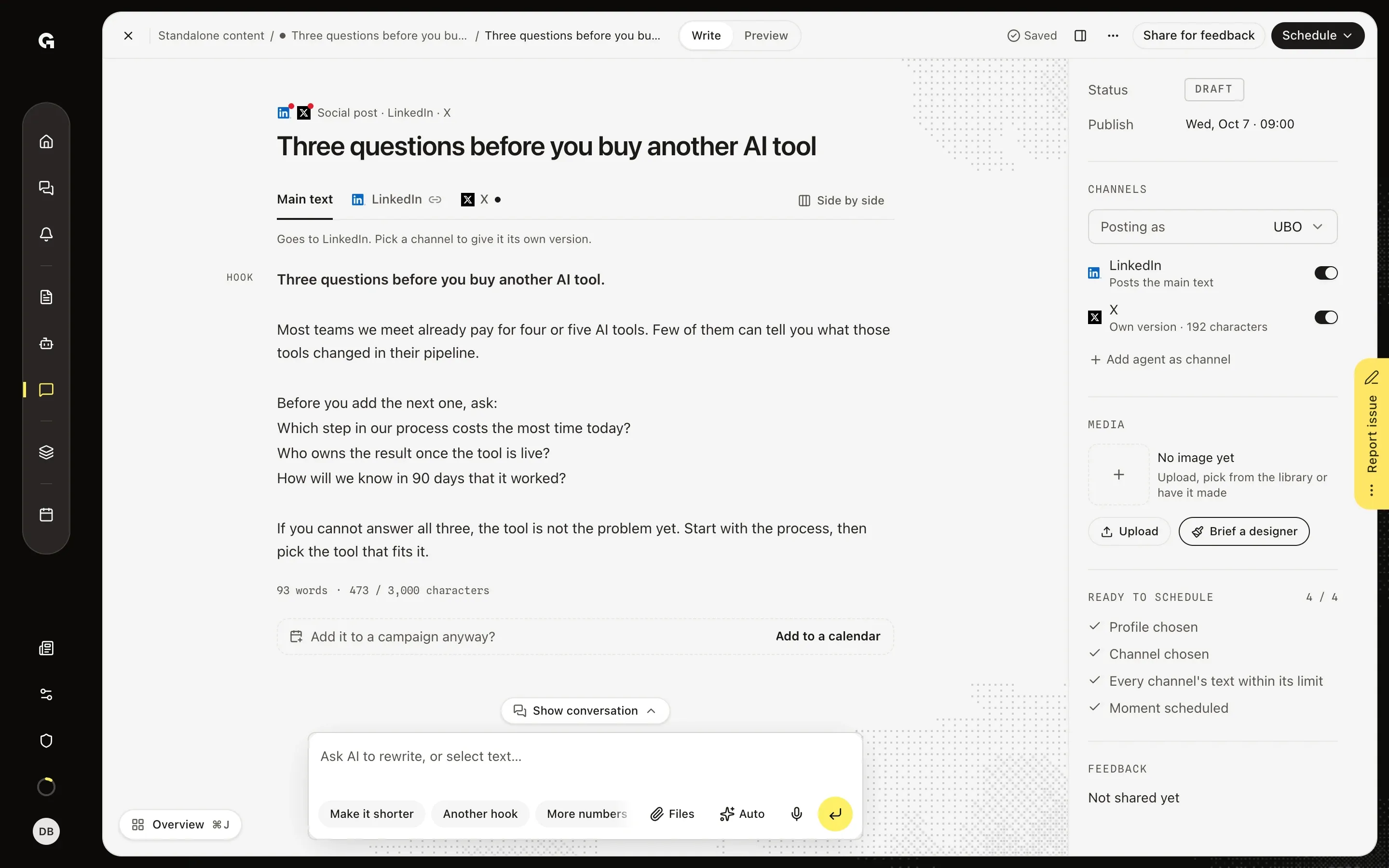
Task: Open the Posting as UBO dropdown
Action: (x=1212, y=227)
